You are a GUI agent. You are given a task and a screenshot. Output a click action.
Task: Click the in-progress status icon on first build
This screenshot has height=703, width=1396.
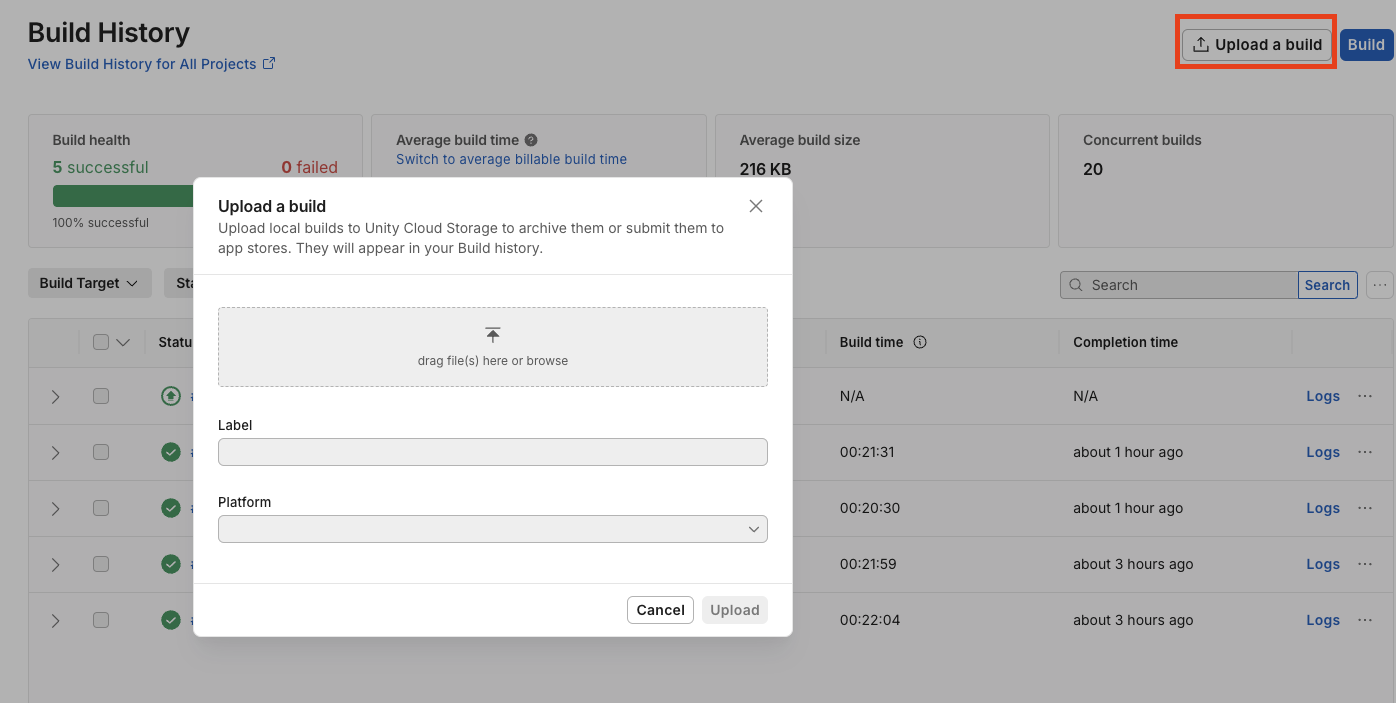170,396
